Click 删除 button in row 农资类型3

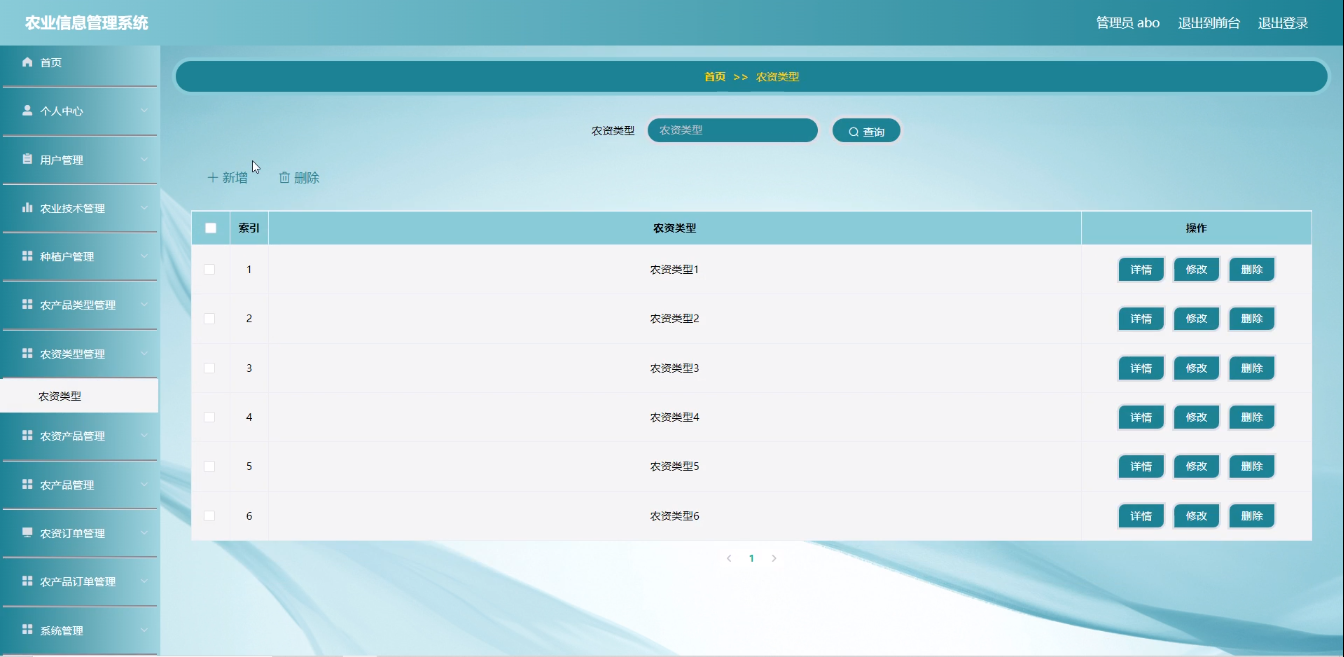(x=1252, y=368)
